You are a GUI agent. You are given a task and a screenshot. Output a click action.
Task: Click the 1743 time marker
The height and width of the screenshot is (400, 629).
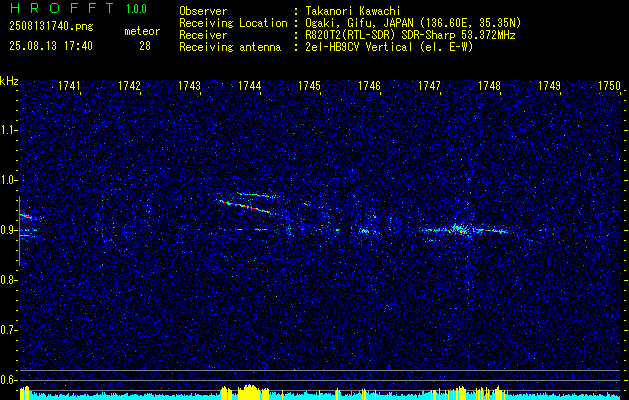(x=189, y=86)
